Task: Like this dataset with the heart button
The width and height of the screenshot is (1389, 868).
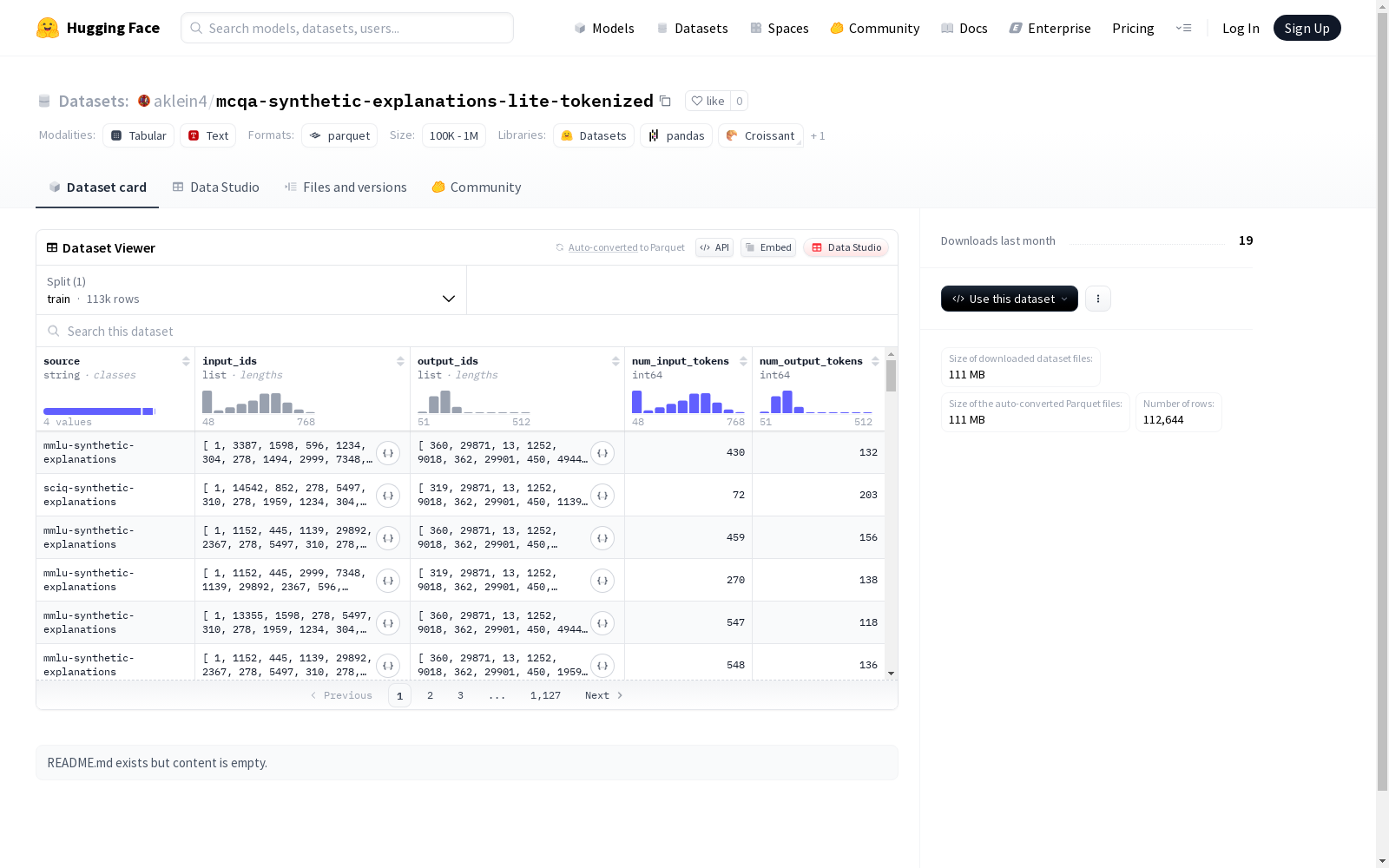Action: pos(708,101)
